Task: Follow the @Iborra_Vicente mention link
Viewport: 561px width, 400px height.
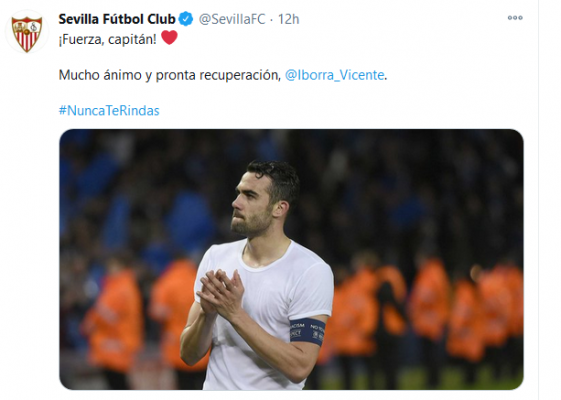Action: click(335, 75)
